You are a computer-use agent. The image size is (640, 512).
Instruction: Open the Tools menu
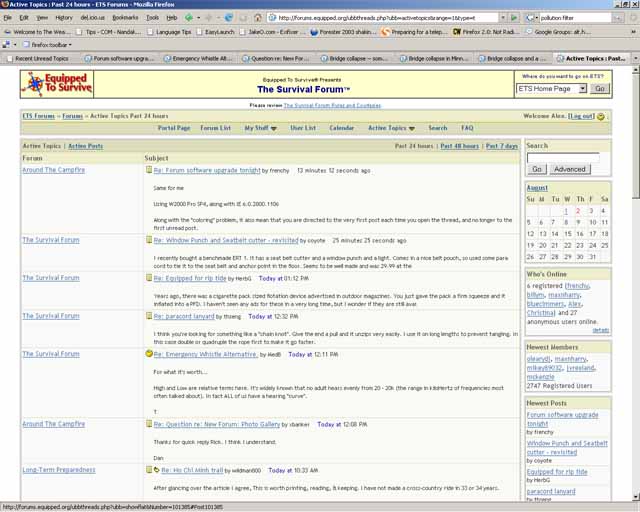(x=152, y=18)
